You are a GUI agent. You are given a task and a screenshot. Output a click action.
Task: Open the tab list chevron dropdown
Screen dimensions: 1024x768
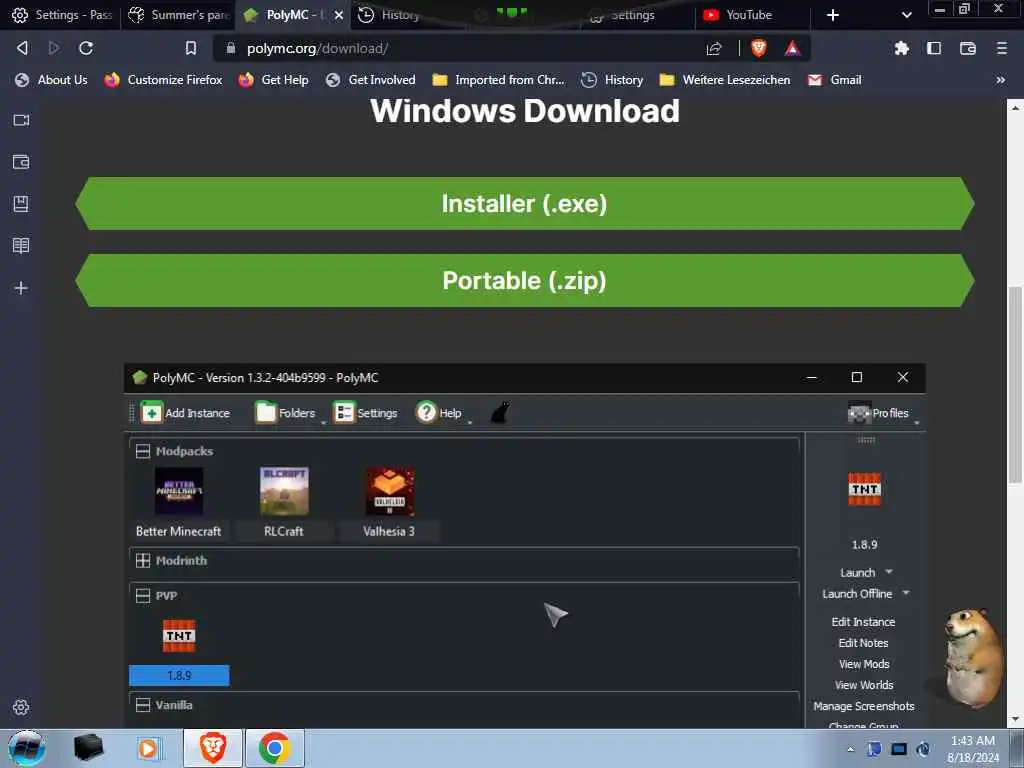906,15
